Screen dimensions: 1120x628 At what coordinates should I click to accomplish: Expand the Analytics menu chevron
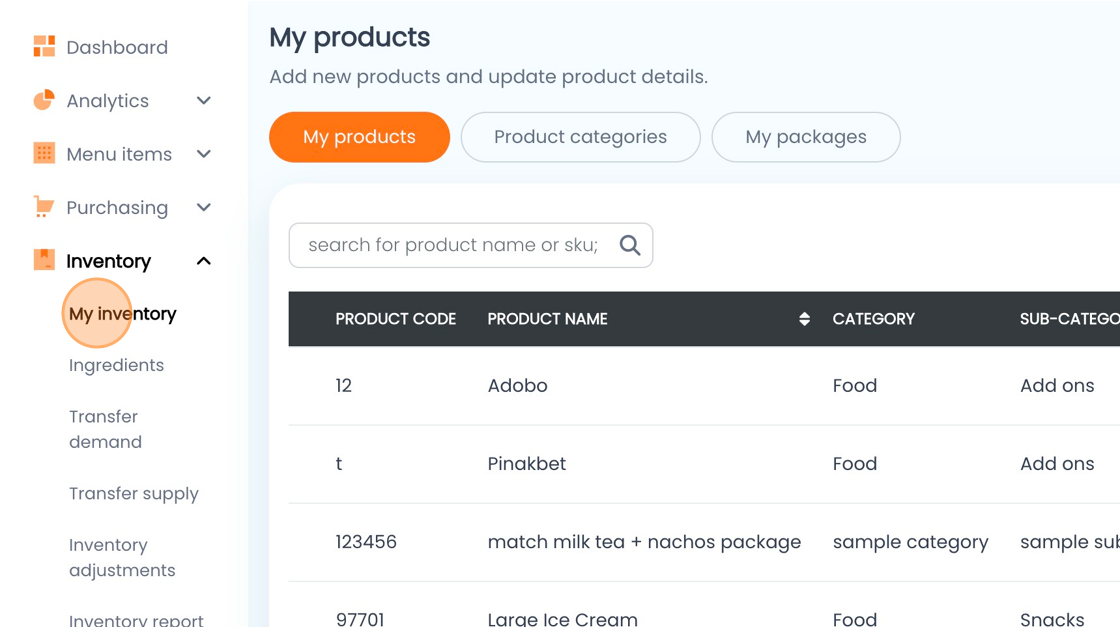pyautogui.click(x=204, y=101)
